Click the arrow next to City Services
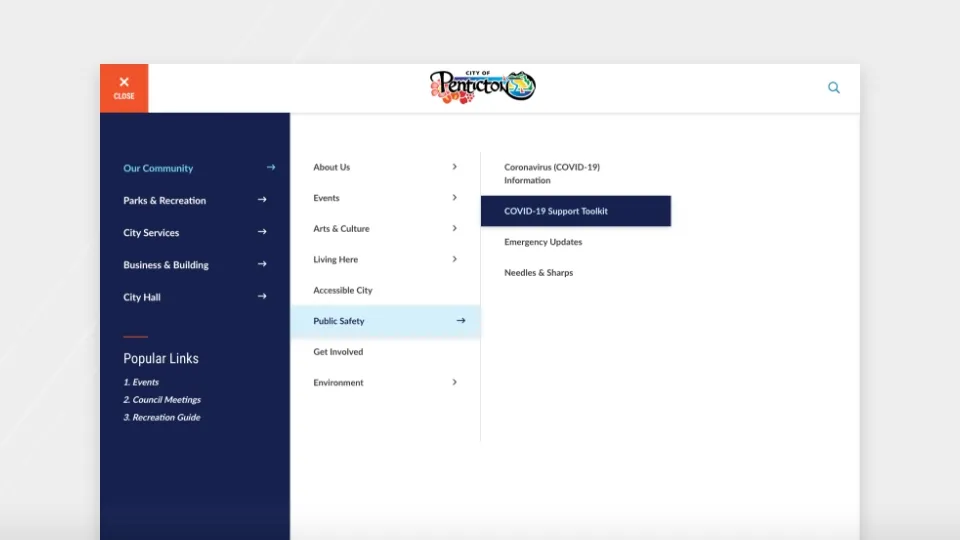960x540 pixels. coord(262,232)
